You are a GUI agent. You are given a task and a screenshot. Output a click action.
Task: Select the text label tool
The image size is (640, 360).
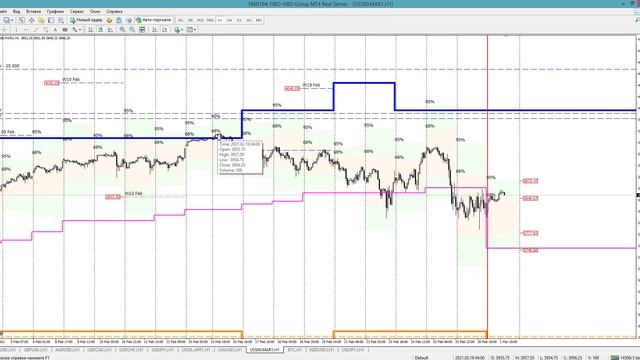(65, 30)
